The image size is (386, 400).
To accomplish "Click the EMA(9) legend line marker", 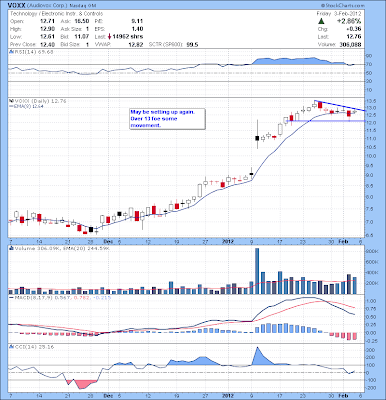I will pos(11,106).
